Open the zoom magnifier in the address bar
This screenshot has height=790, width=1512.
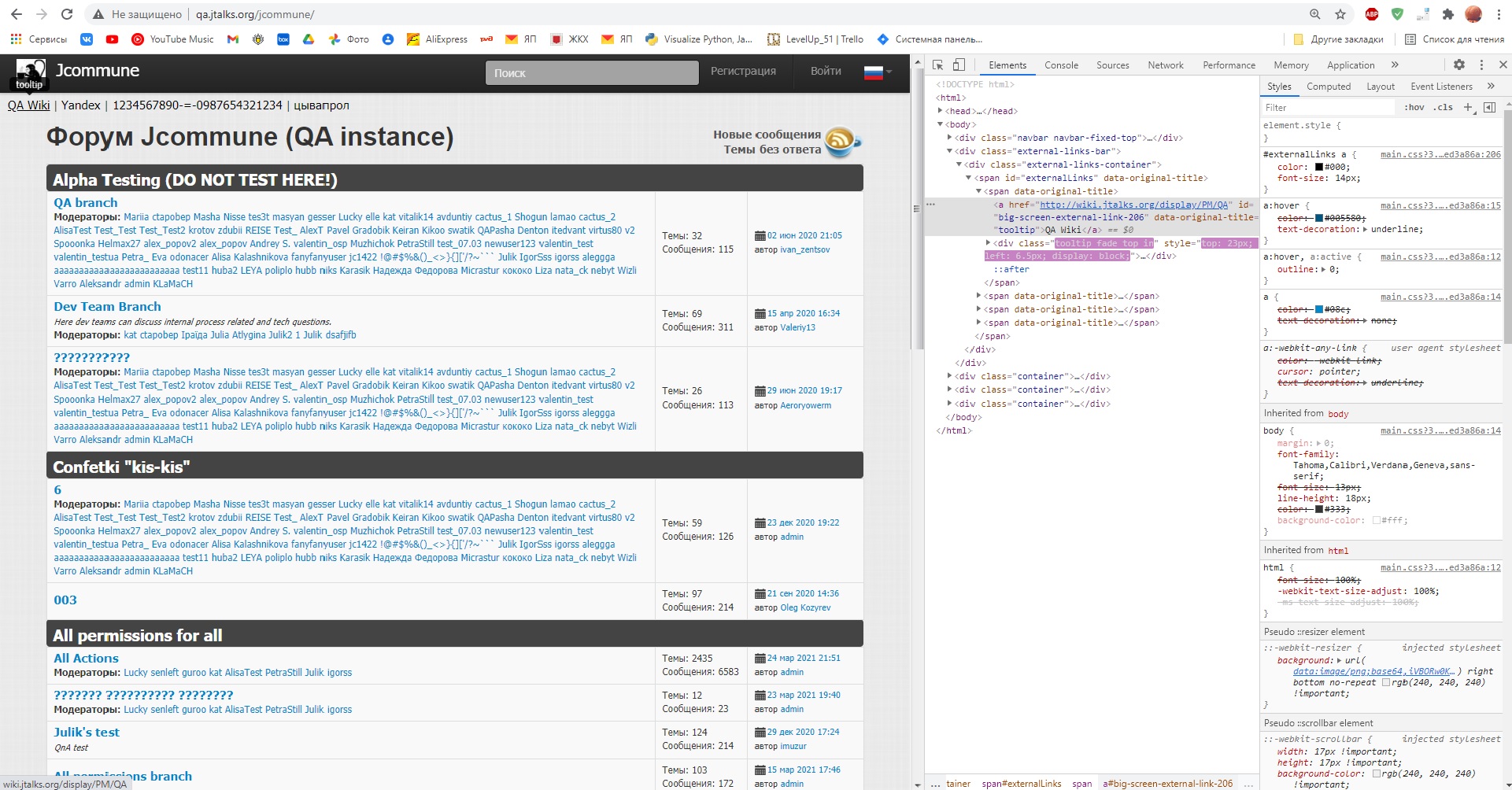pos(1315,14)
